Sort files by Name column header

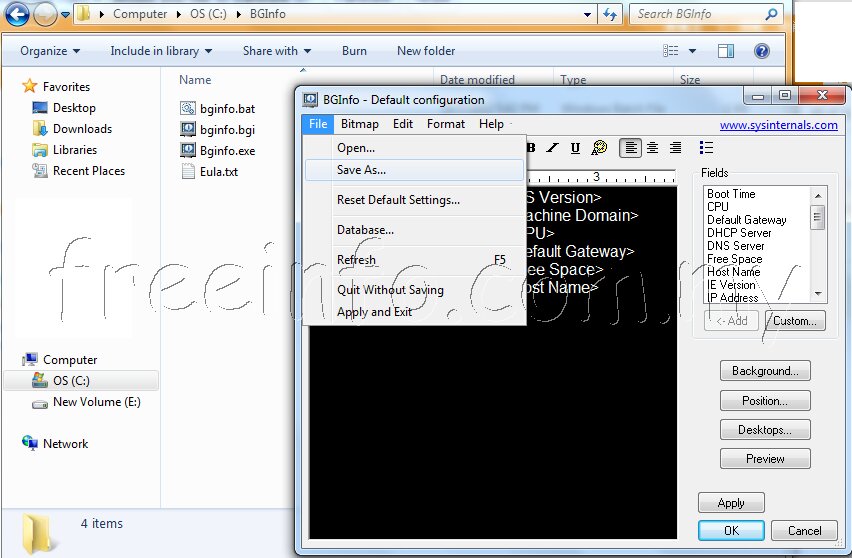195,80
